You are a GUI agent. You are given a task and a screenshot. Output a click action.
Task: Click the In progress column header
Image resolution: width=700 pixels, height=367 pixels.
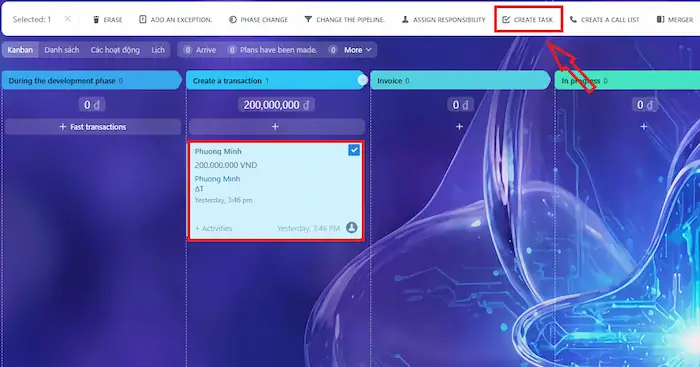(x=627, y=81)
